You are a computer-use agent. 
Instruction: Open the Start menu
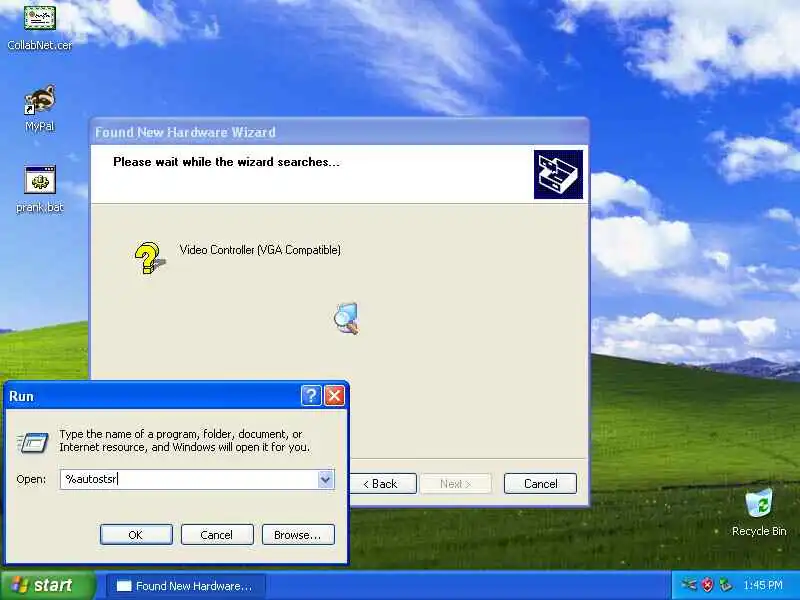click(47, 585)
